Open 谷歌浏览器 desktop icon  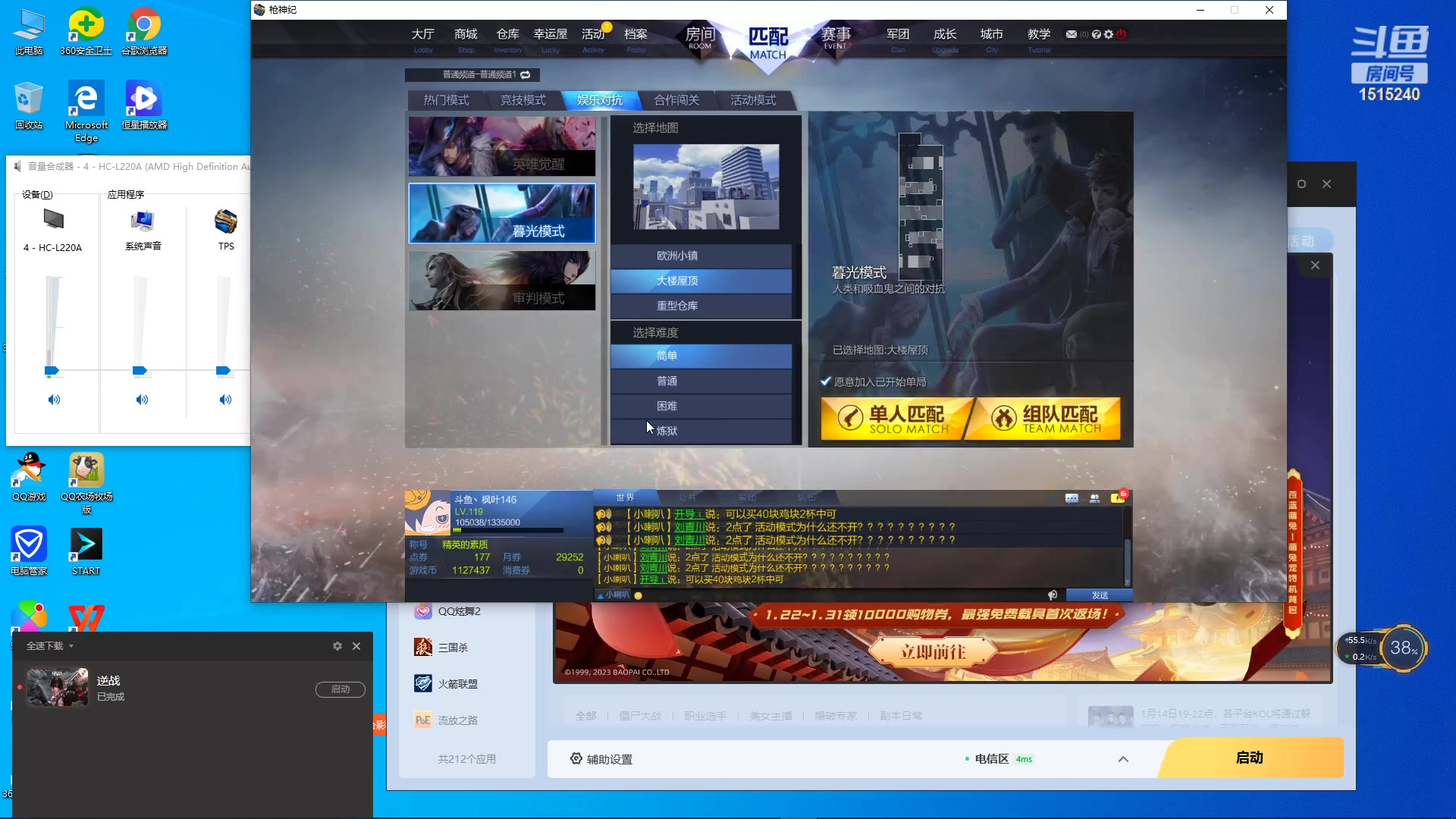tap(144, 32)
